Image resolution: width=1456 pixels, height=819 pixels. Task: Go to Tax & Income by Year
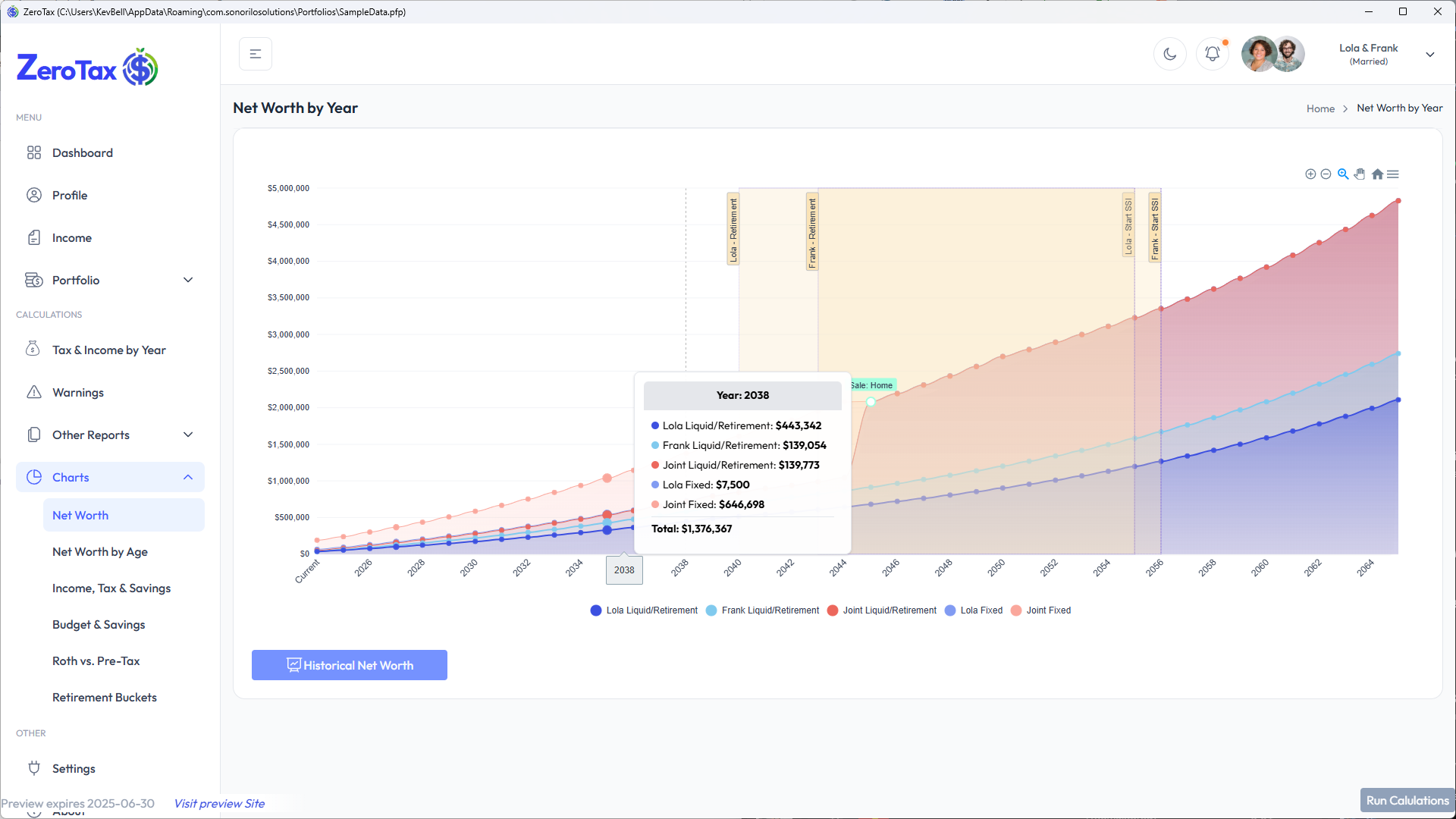pyautogui.click(x=108, y=350)
